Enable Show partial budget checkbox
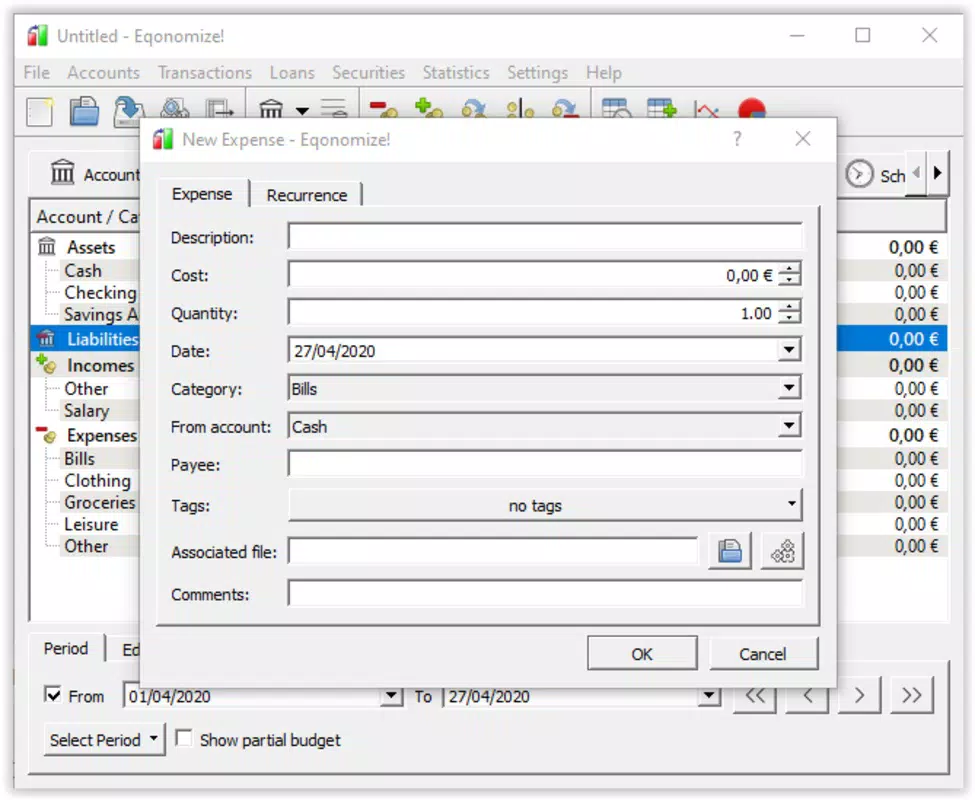The height and width of the screenshot is (800, 975). 183,738
